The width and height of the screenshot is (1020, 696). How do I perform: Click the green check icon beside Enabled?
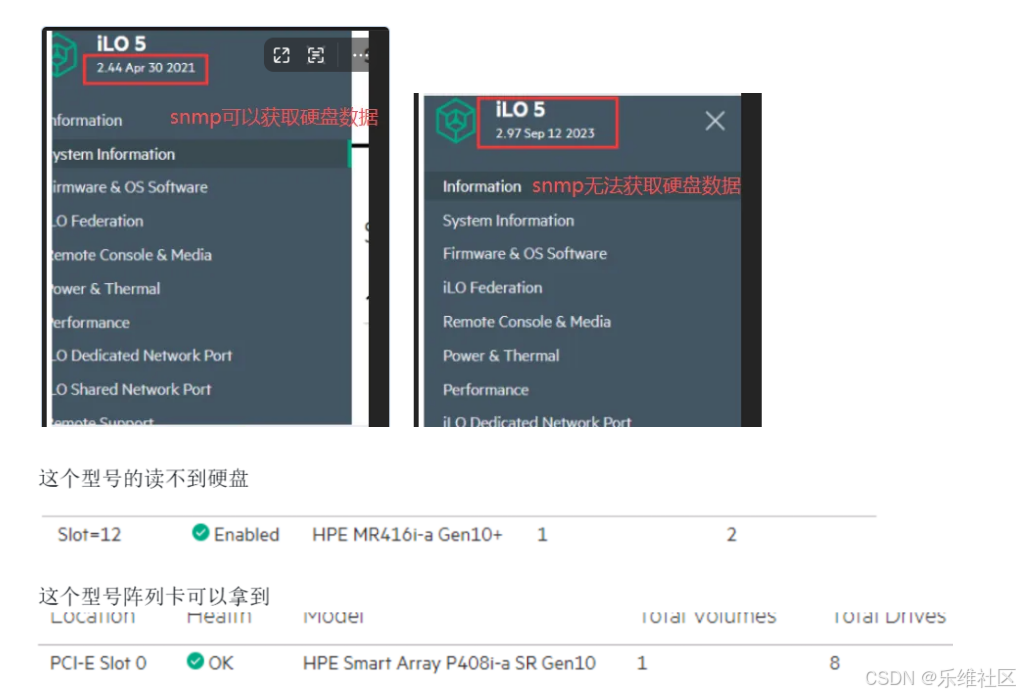click(x=200, y=533)
